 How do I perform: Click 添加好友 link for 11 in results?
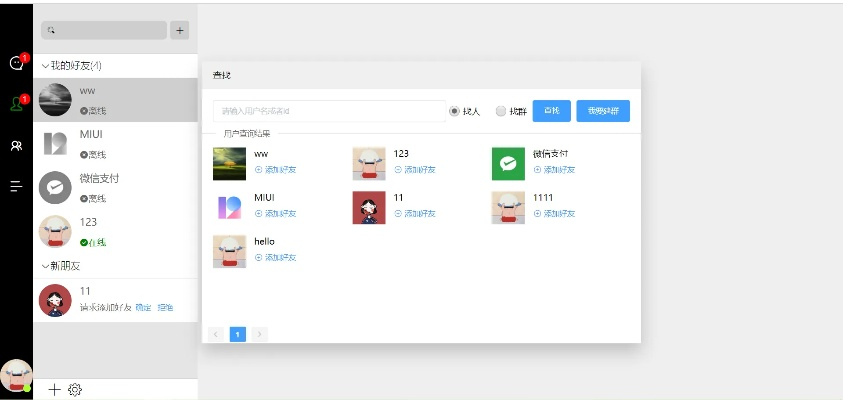(420, 213)
